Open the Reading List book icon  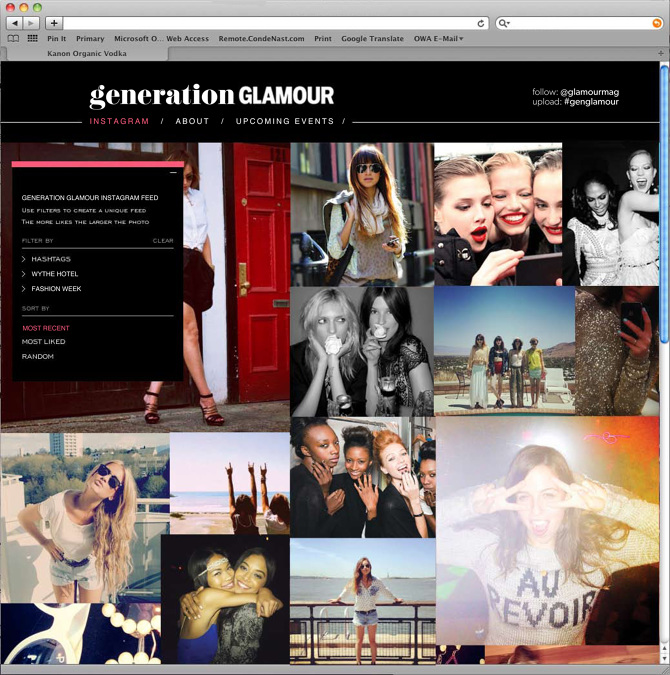click(13, 39)
